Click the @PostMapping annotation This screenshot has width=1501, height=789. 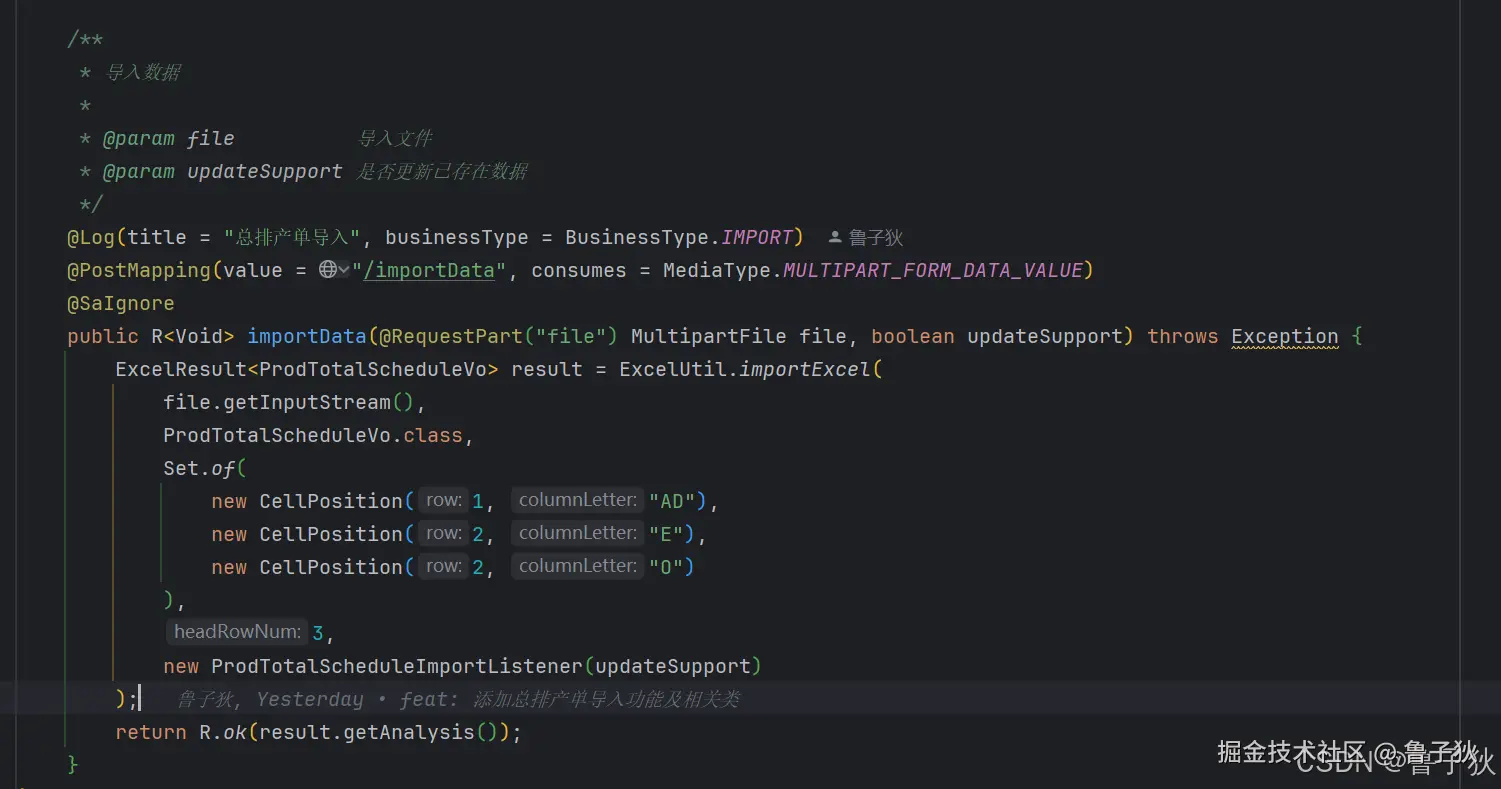(139, 270)
